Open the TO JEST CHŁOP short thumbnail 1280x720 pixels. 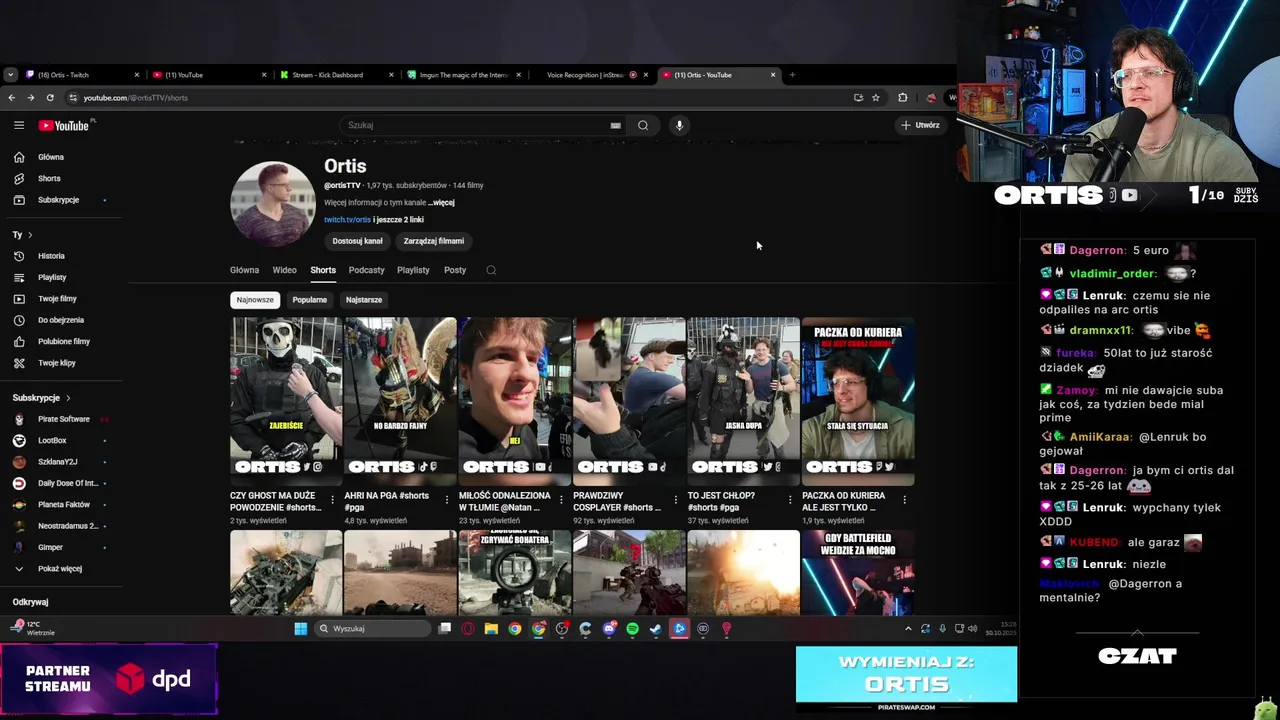(x=743, y=401)
